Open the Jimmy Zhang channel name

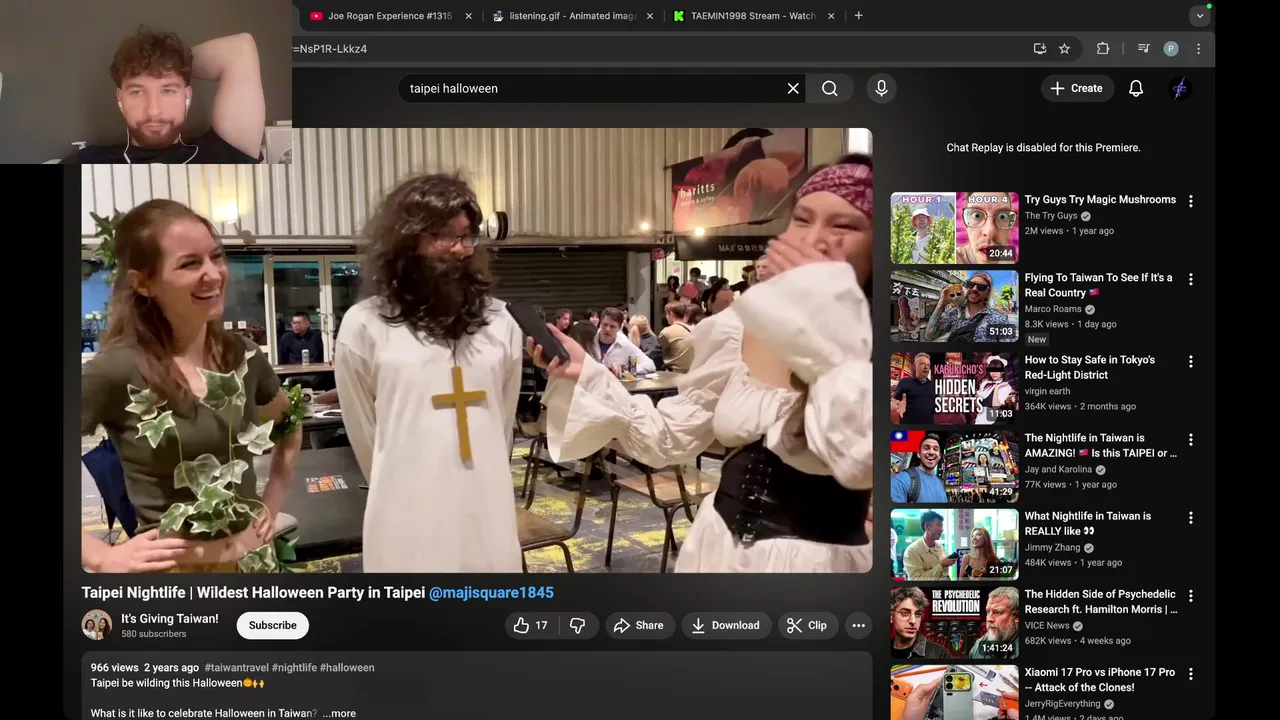tap(1052, 547)
